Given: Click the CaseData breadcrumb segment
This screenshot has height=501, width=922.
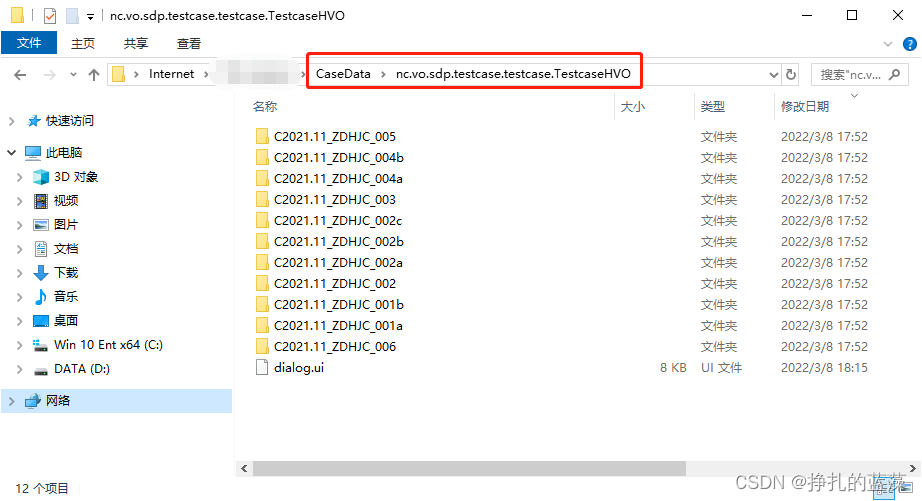Looking at the screenshot, I should [x=343, y=74].
